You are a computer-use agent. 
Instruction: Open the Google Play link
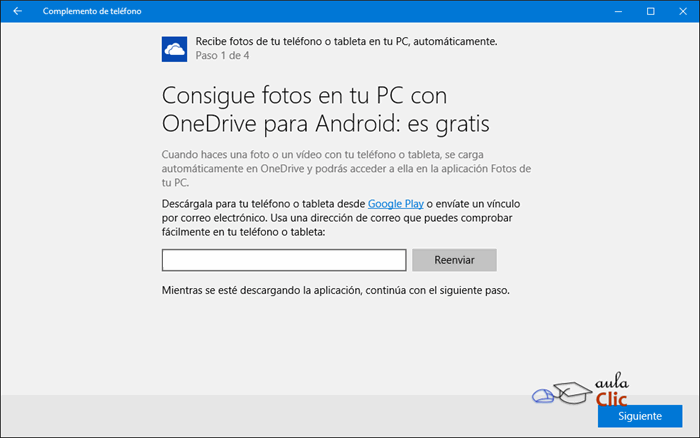point(395,203)
